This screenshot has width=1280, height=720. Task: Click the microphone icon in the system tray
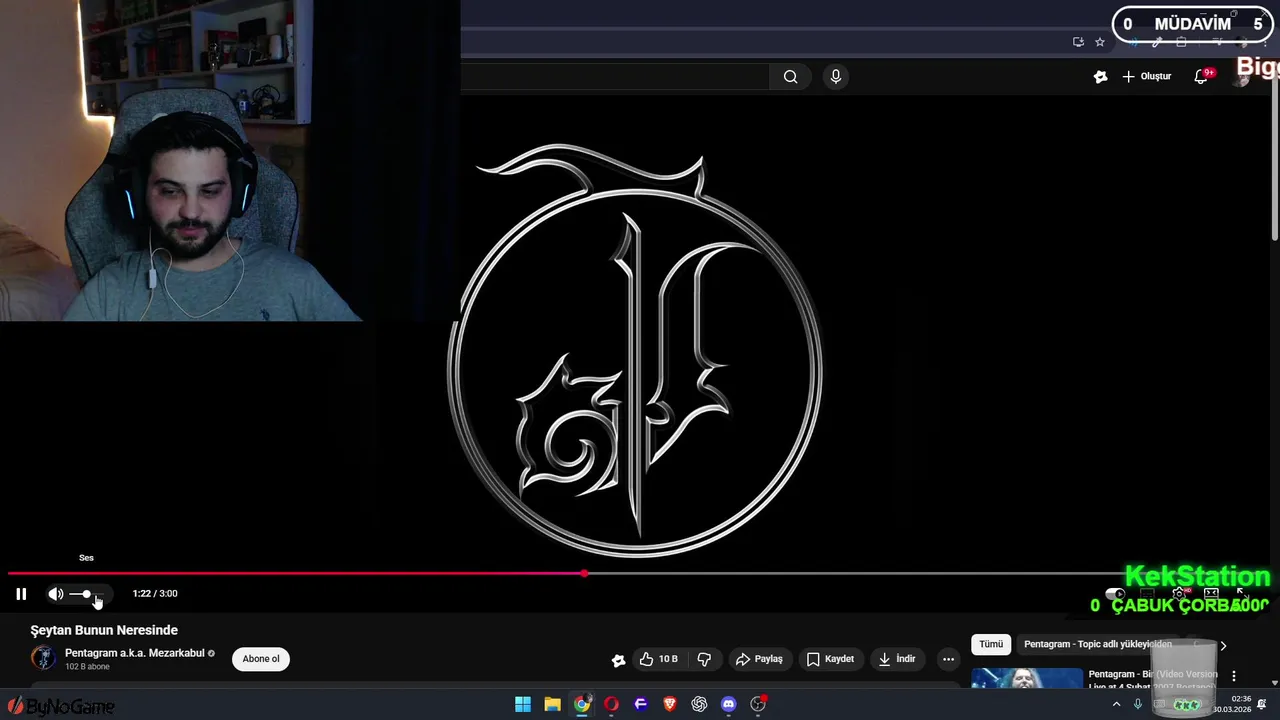point(1138,705)
